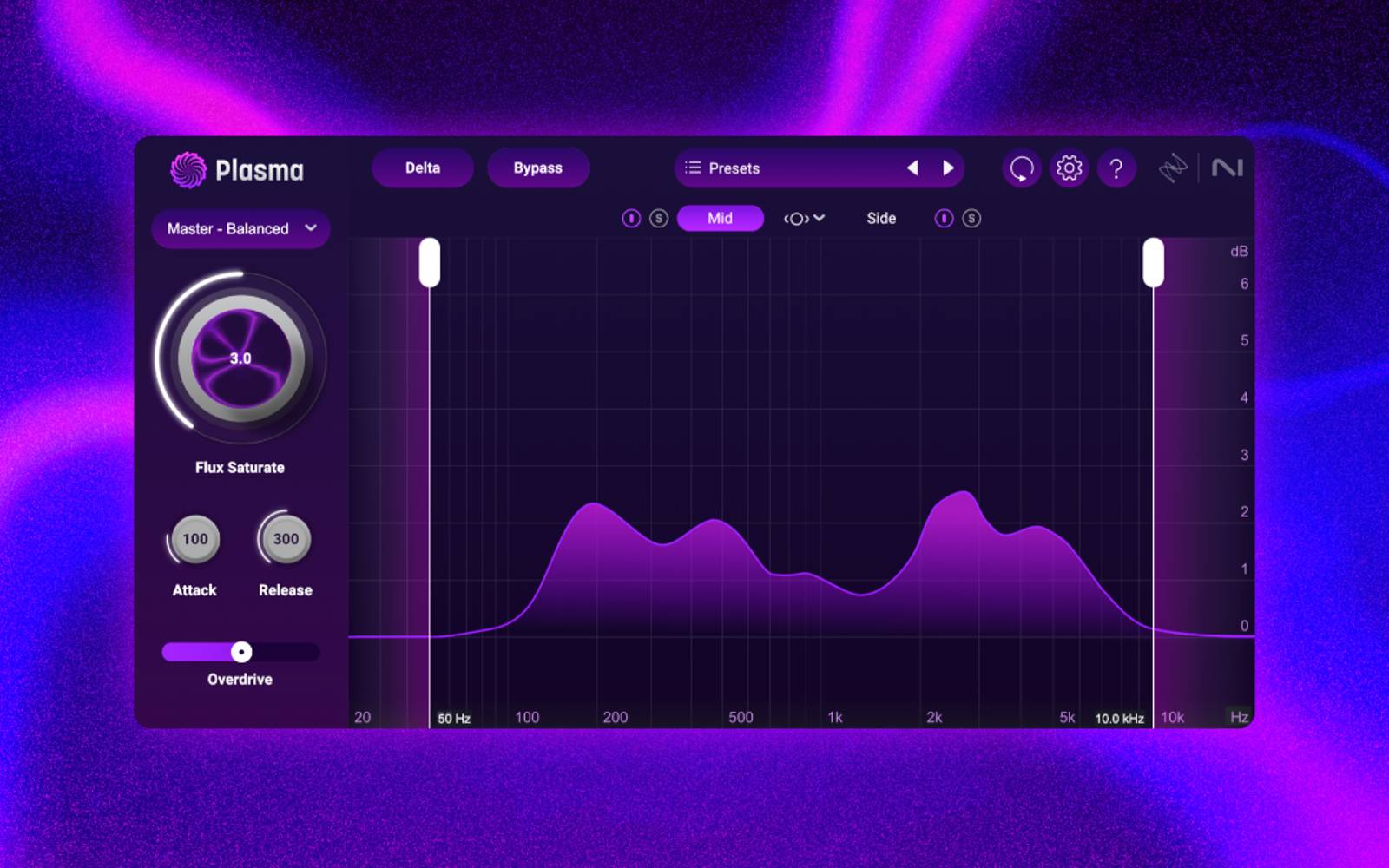
Task: Click the 10.0 kHz frequency value field
Action: tap(1120, 719)
